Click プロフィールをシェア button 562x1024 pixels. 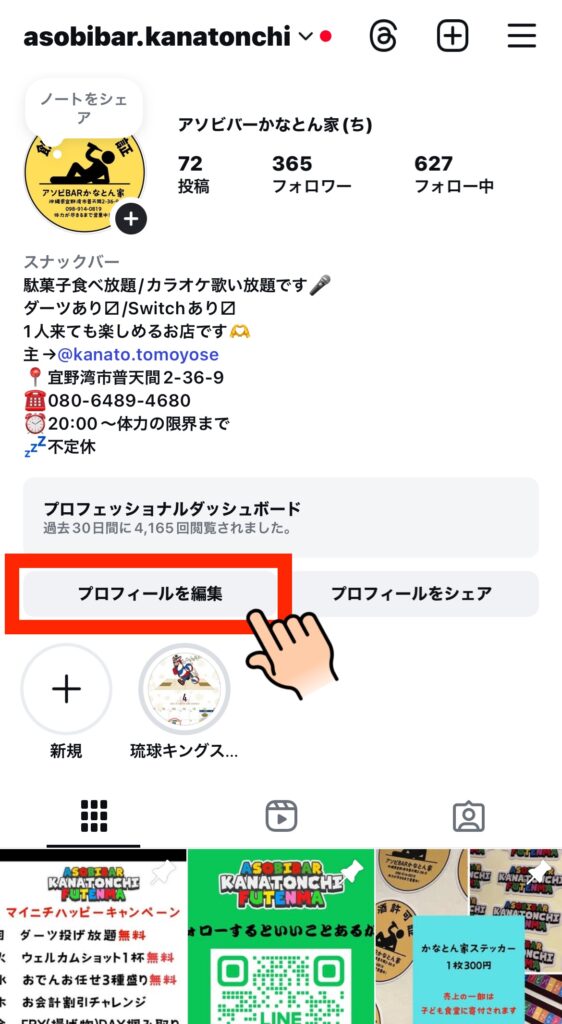(x=411, y=594)
